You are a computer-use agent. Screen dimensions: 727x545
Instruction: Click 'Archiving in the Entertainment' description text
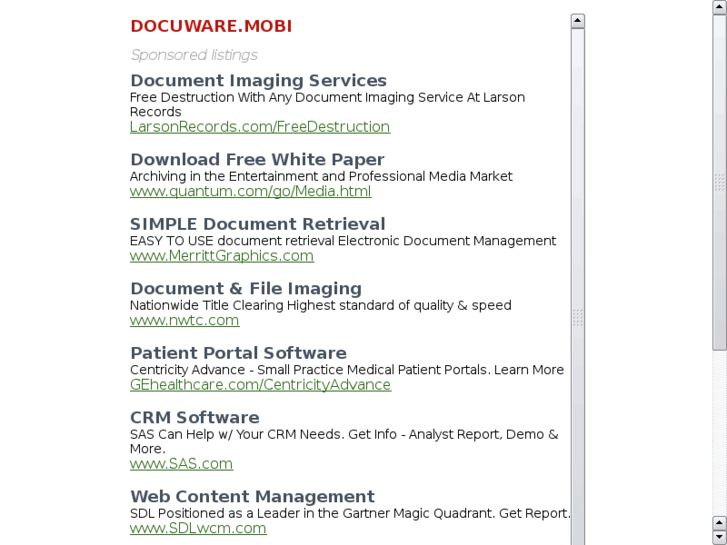(x=321, y=176)
